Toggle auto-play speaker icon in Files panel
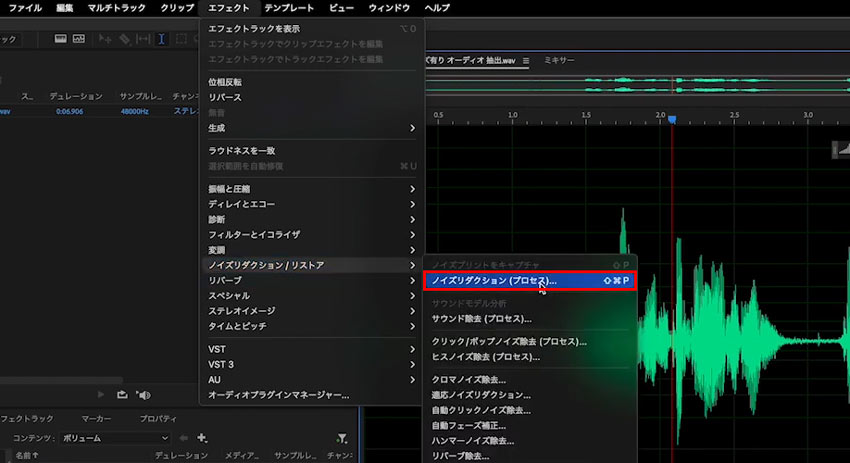 coord(143,395)
